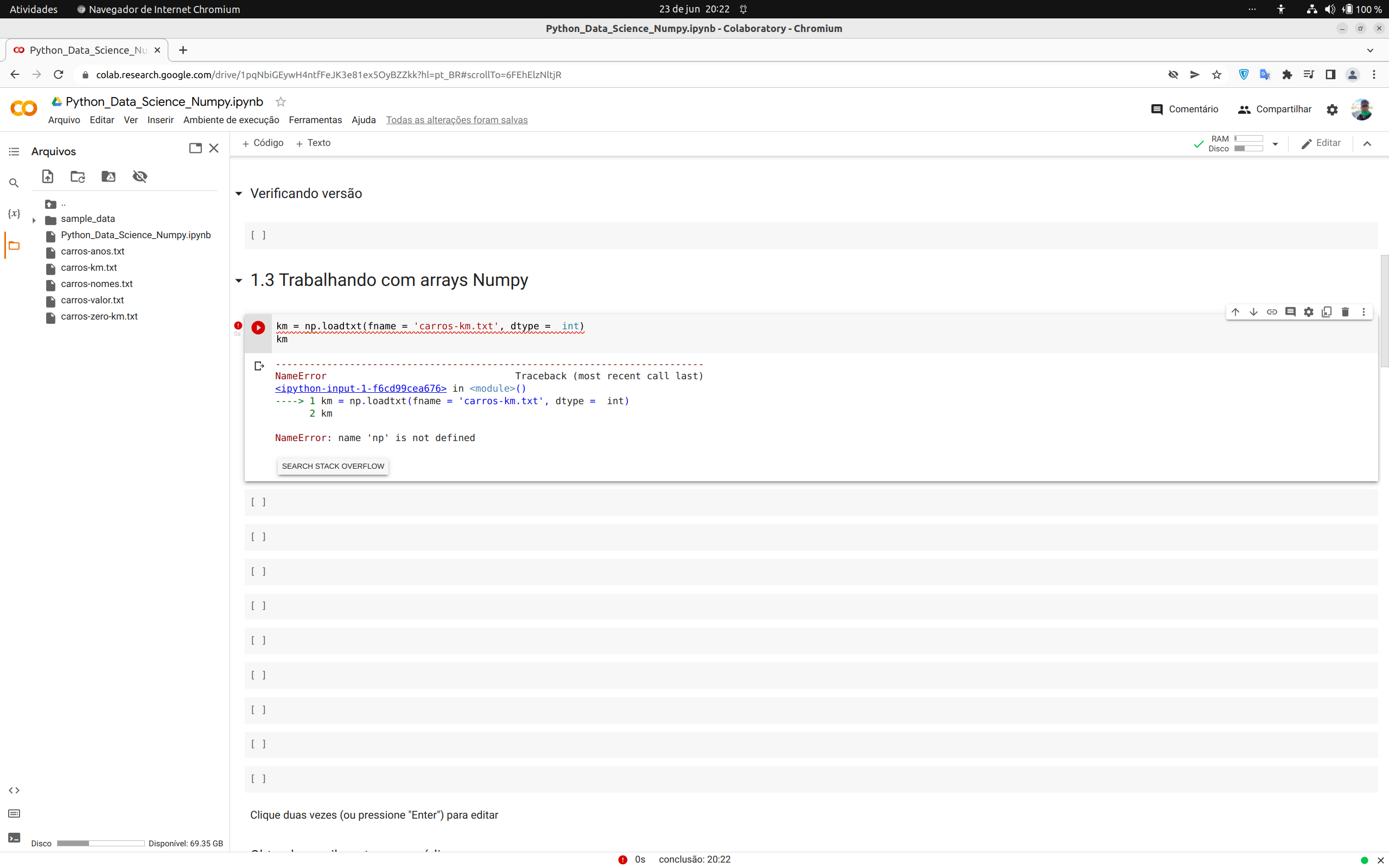Open Ajuda menu
The height and width of the screenshot is (868, 1389).
(364, 120)
